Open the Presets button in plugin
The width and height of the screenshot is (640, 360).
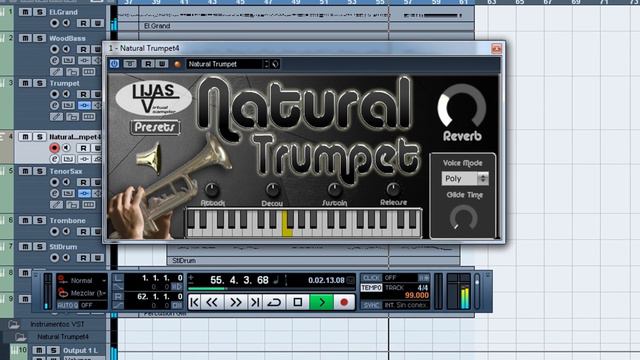click(x=155, y=127)
